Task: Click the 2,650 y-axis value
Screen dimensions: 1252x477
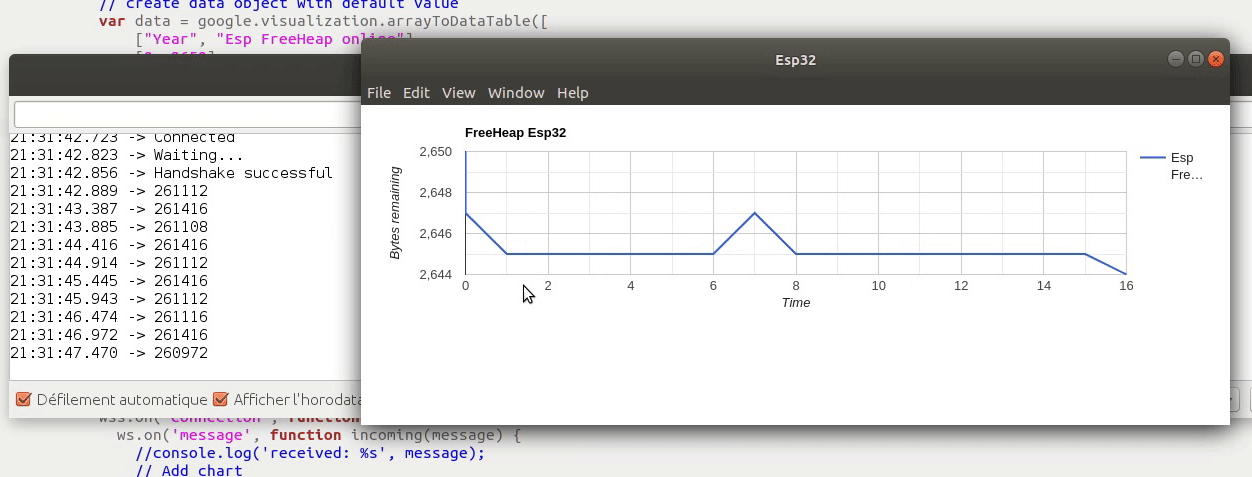Action: (436, 152)
